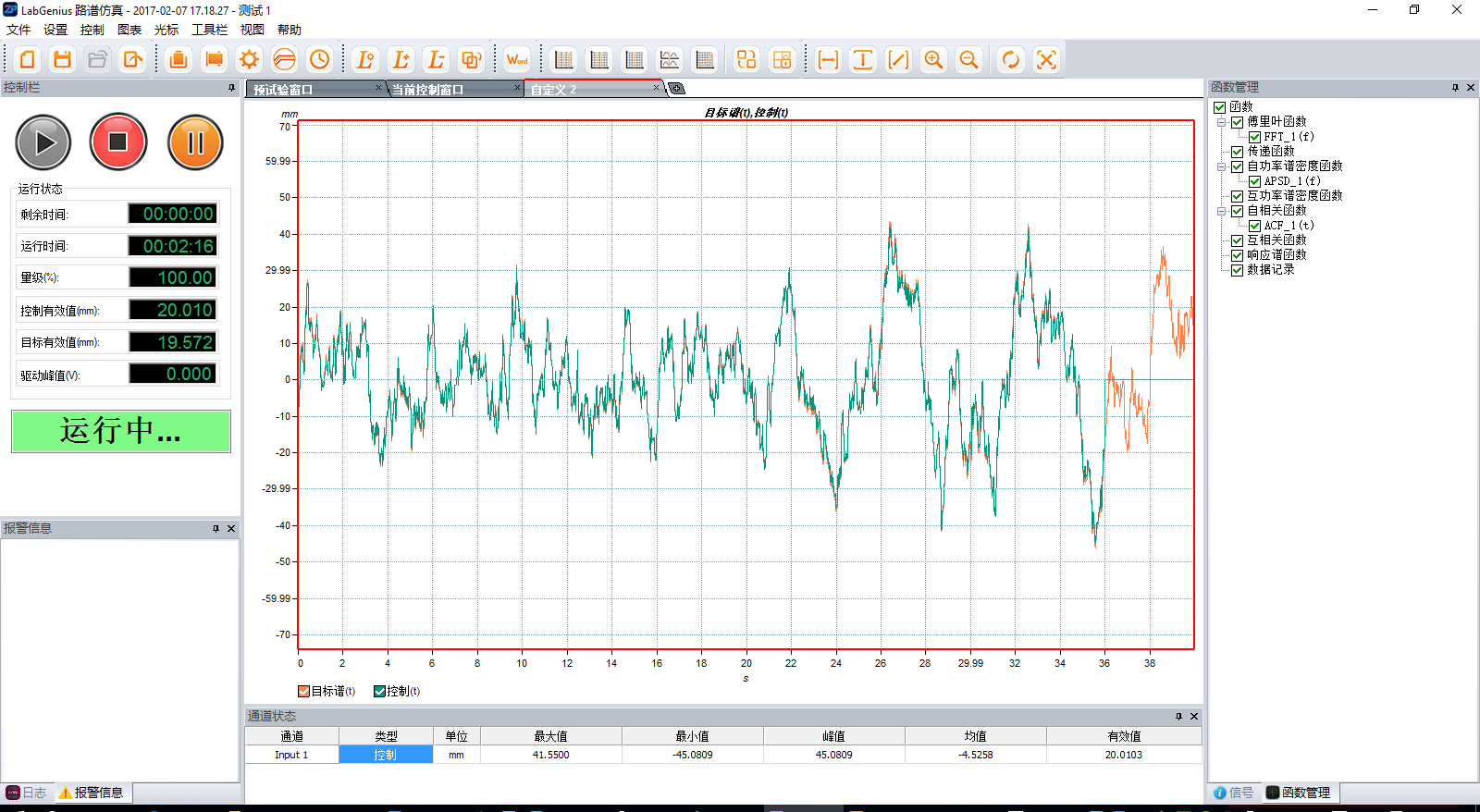Stop the running test with red button

[x=118, y=141]
